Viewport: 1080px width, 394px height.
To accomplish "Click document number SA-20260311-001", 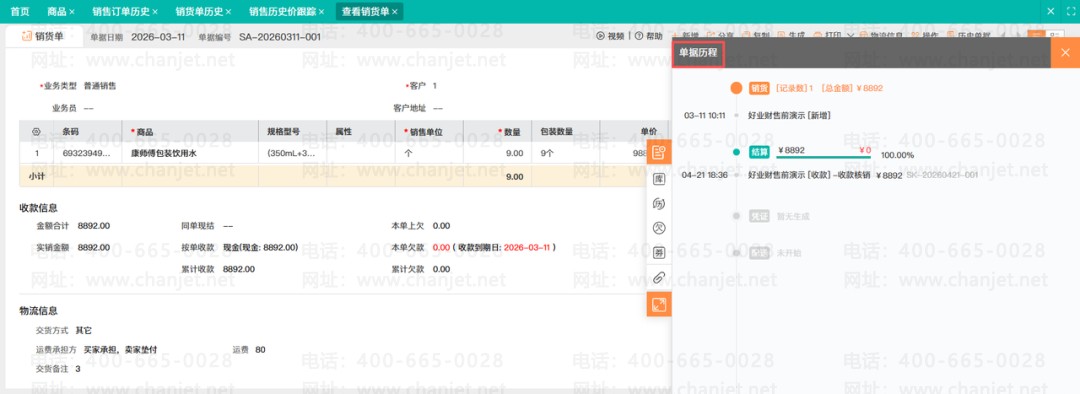I will click(x=280, y=37).
